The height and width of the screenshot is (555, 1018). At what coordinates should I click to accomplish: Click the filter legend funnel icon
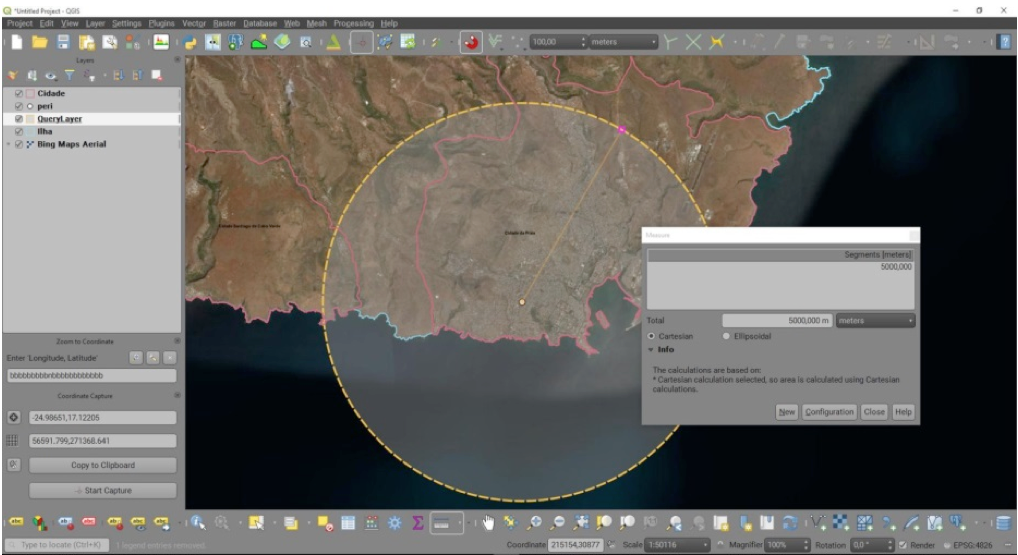[x=71, y=75]
